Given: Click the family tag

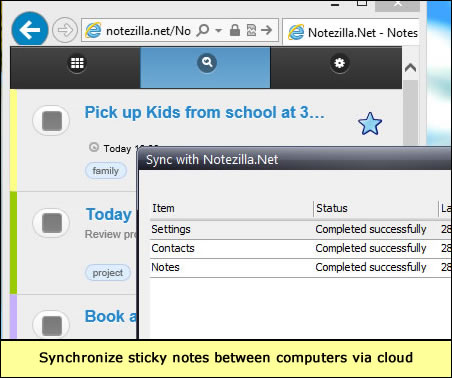Looking at the screenshot, I should [106, 171].
